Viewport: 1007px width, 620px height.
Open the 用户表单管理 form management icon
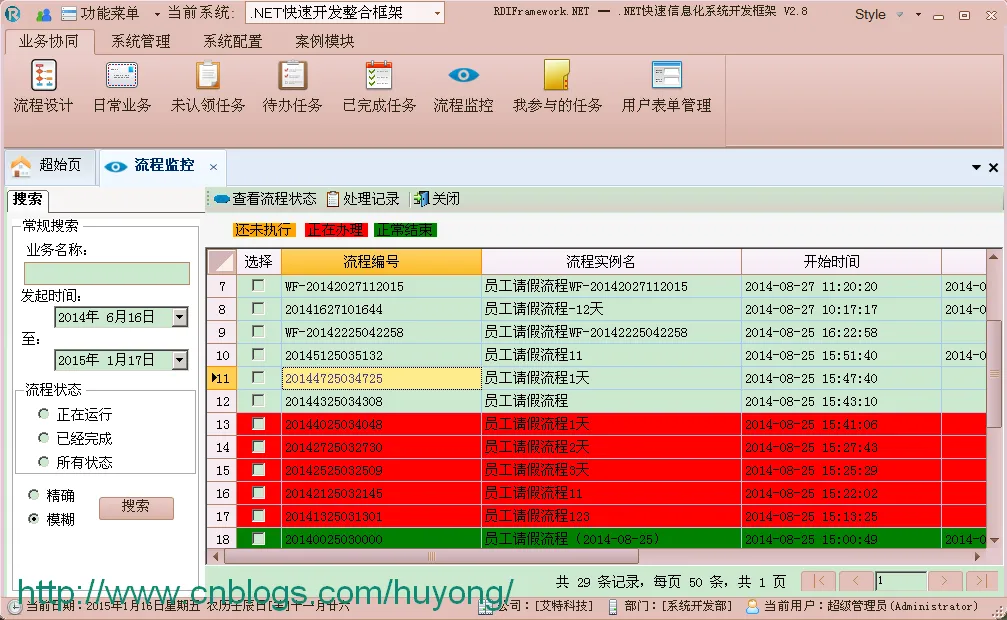click(x=666, y=75)
